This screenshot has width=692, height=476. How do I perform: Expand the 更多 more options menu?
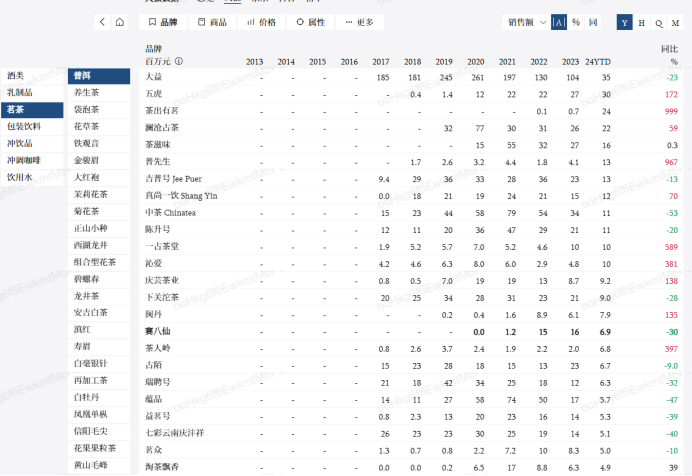click(358, 22)
